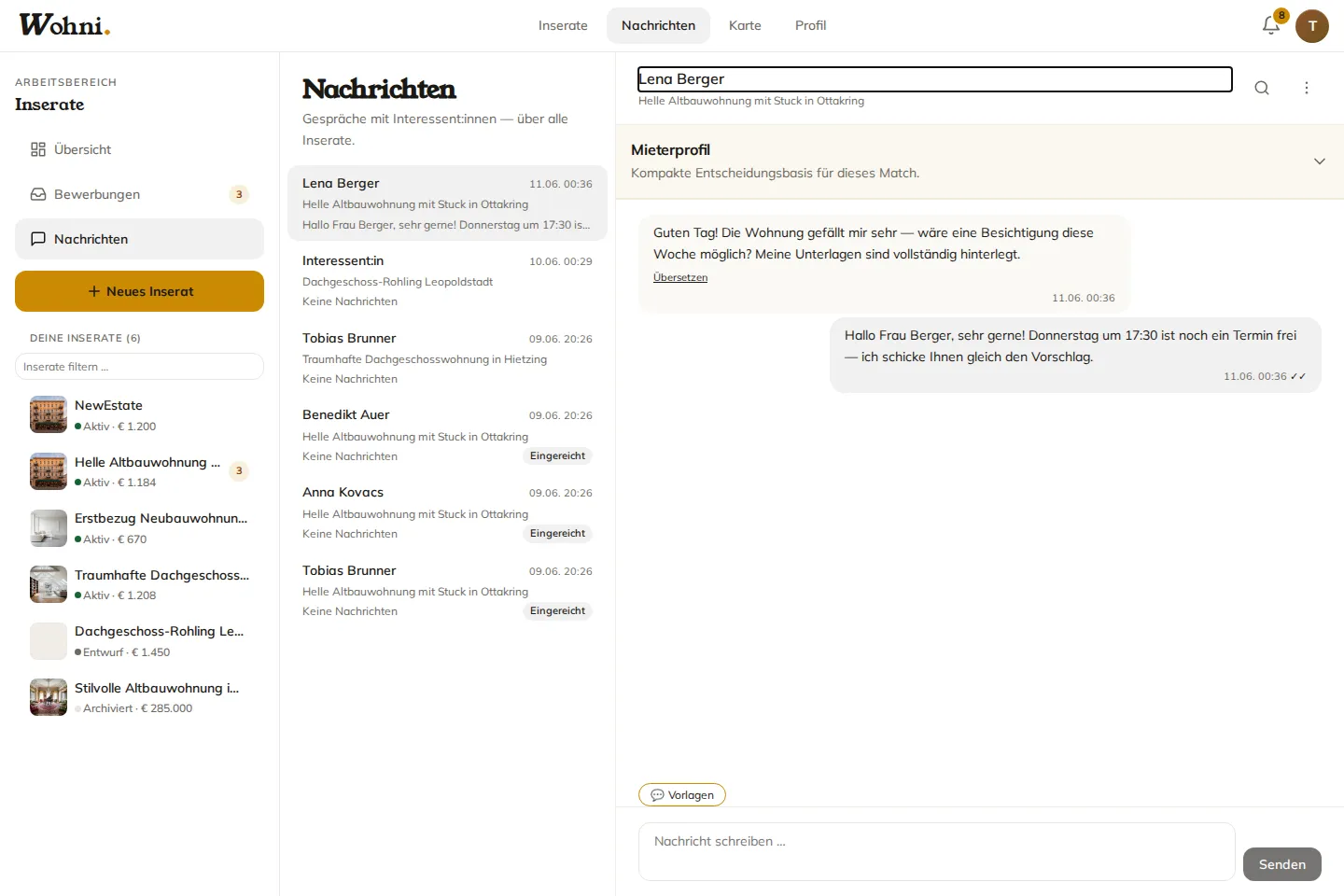Click the search icon in the chat header
This screenshot has height=896, width=1344.
tap(1262, 88)
